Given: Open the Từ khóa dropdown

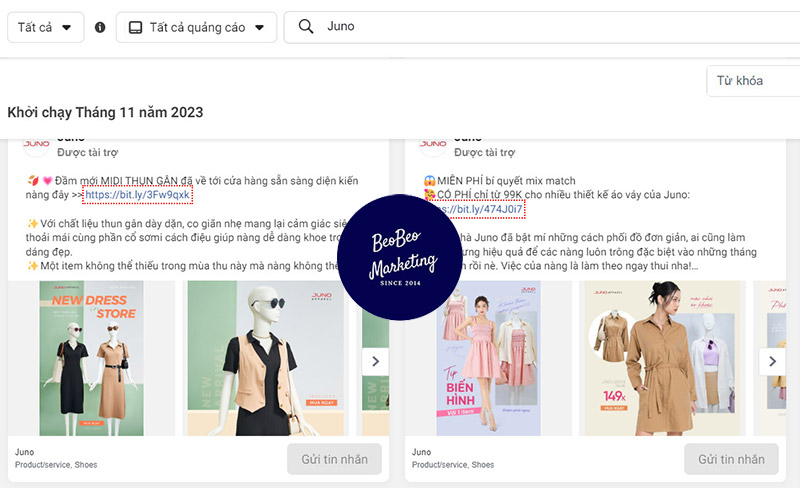Looking at the screenshot, I should tap(752, 81).
